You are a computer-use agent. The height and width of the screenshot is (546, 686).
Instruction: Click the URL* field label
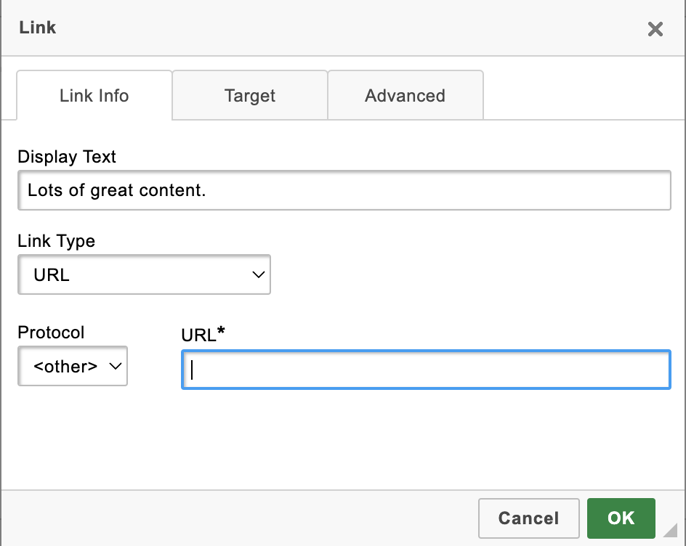203,334
